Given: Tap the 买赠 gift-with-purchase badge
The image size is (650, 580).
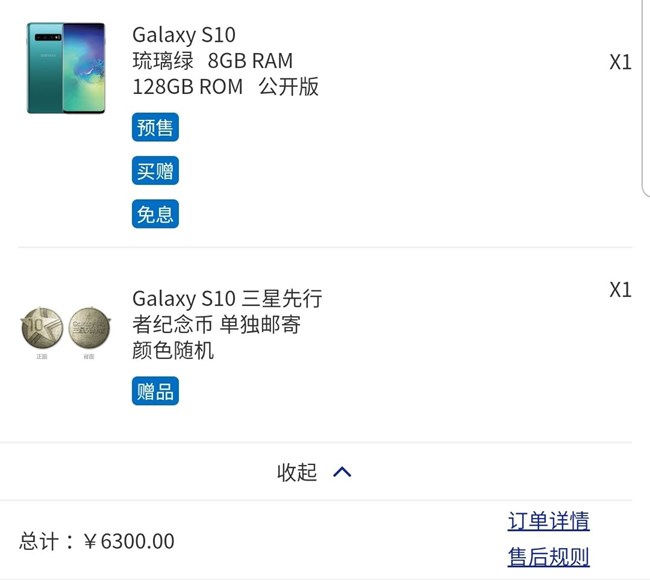Looking at the screenshot, I should [x=155, y=171].
